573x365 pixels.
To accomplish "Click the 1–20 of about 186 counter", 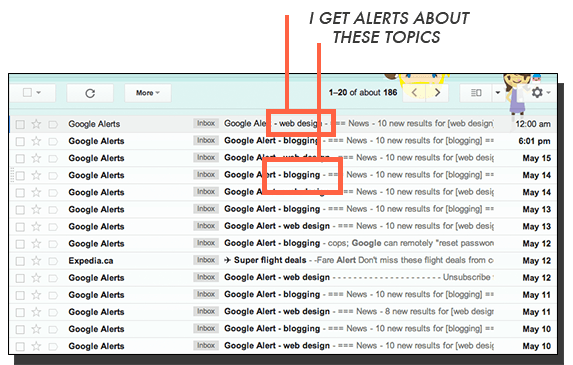I will point(363,92).
